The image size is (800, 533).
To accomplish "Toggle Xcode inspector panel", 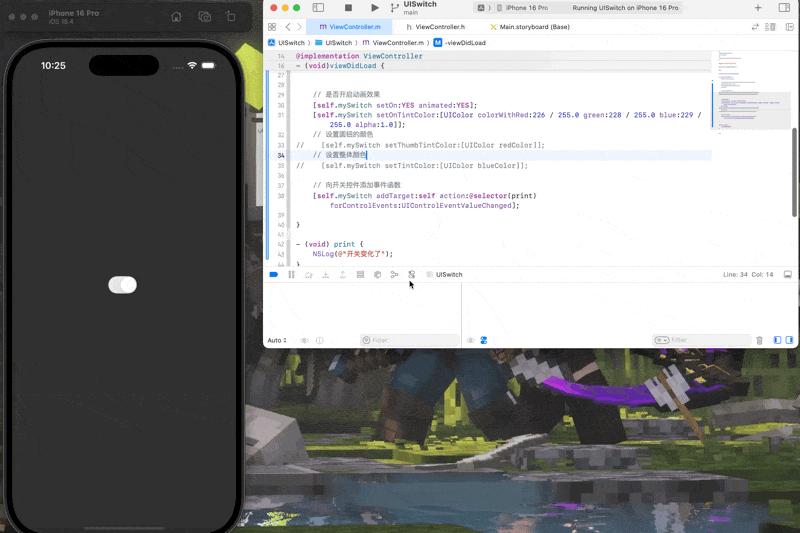I will pyautogui.click(x=785, y=8).
